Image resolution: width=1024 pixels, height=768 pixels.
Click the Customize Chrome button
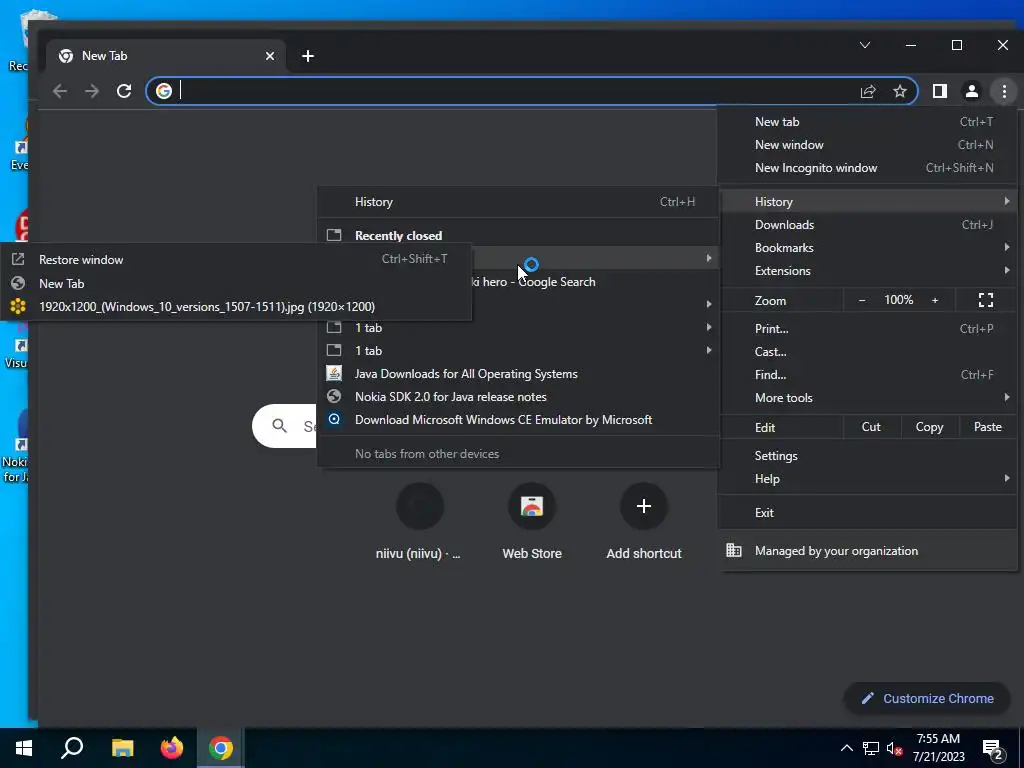click(x=927, y=698)
